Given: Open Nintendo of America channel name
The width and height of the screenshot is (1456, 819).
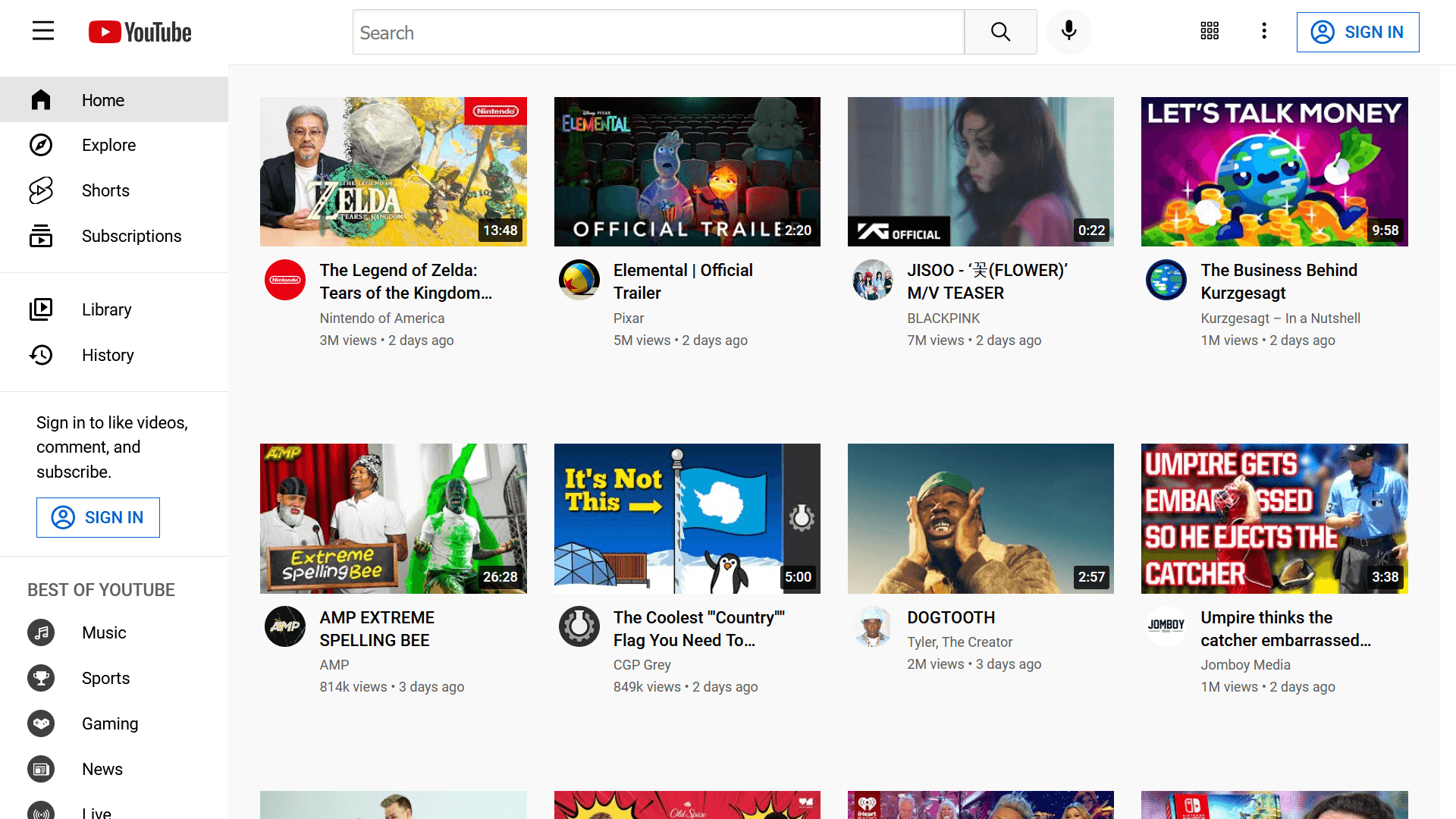Looking at the screenshot, I should (x=381, y=318).
